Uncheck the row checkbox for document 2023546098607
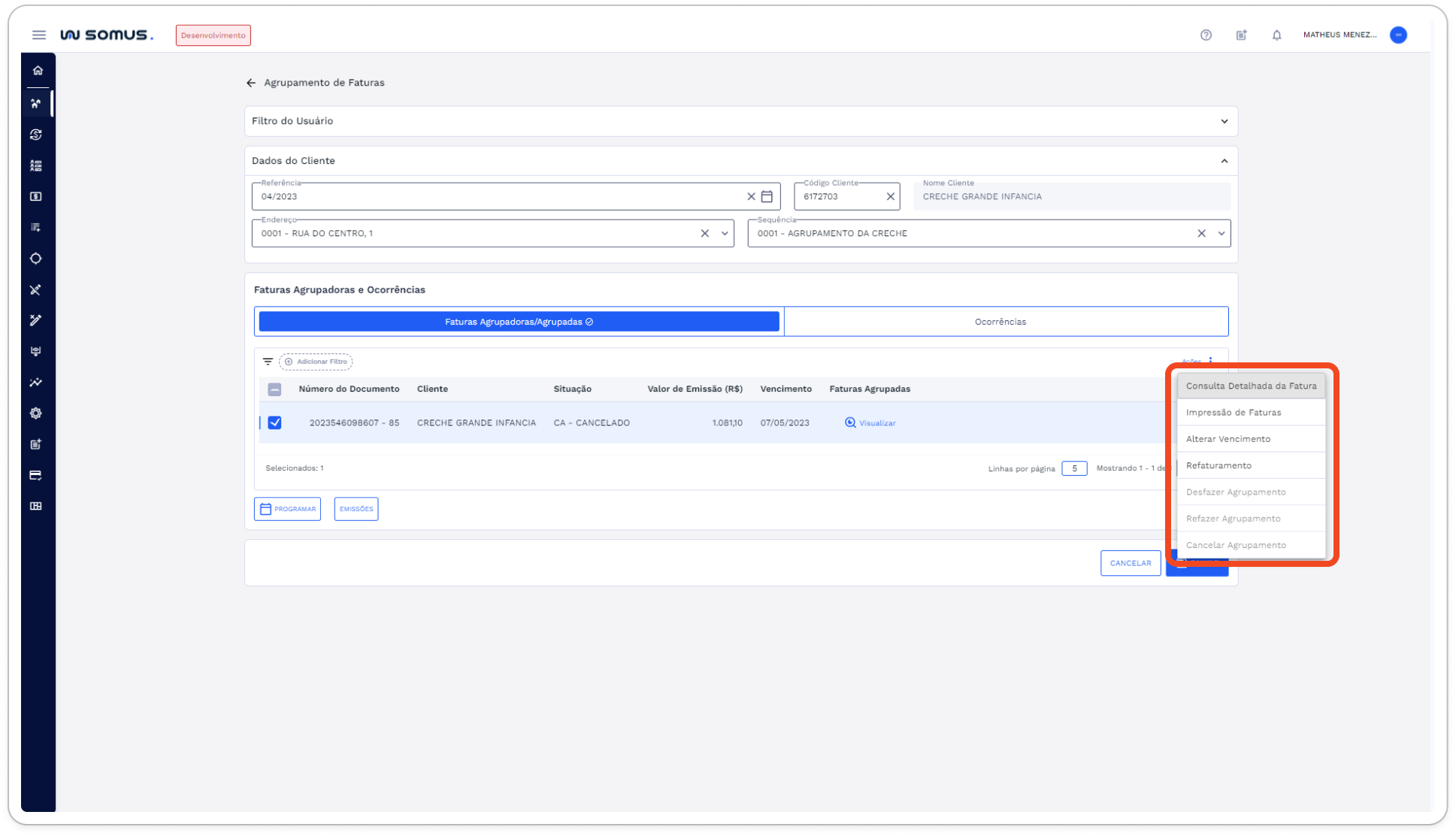 click(x=274, y=423)
